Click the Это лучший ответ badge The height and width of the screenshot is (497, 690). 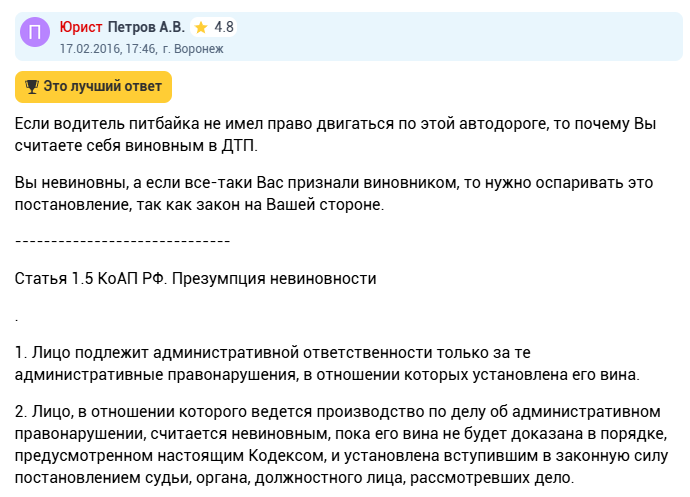[93, 87]
